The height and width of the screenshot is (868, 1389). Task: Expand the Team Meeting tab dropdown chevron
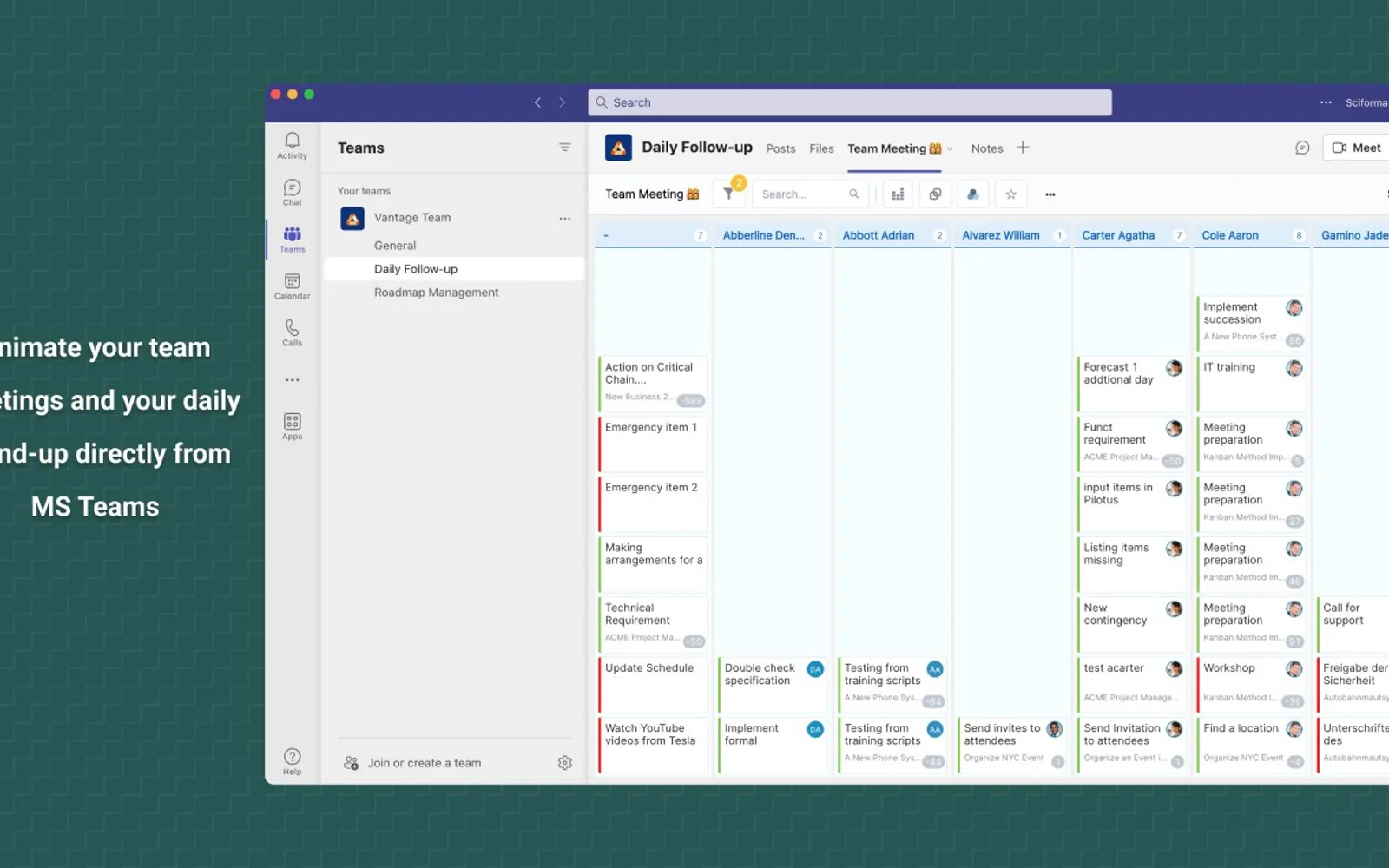tap(950, 149)
